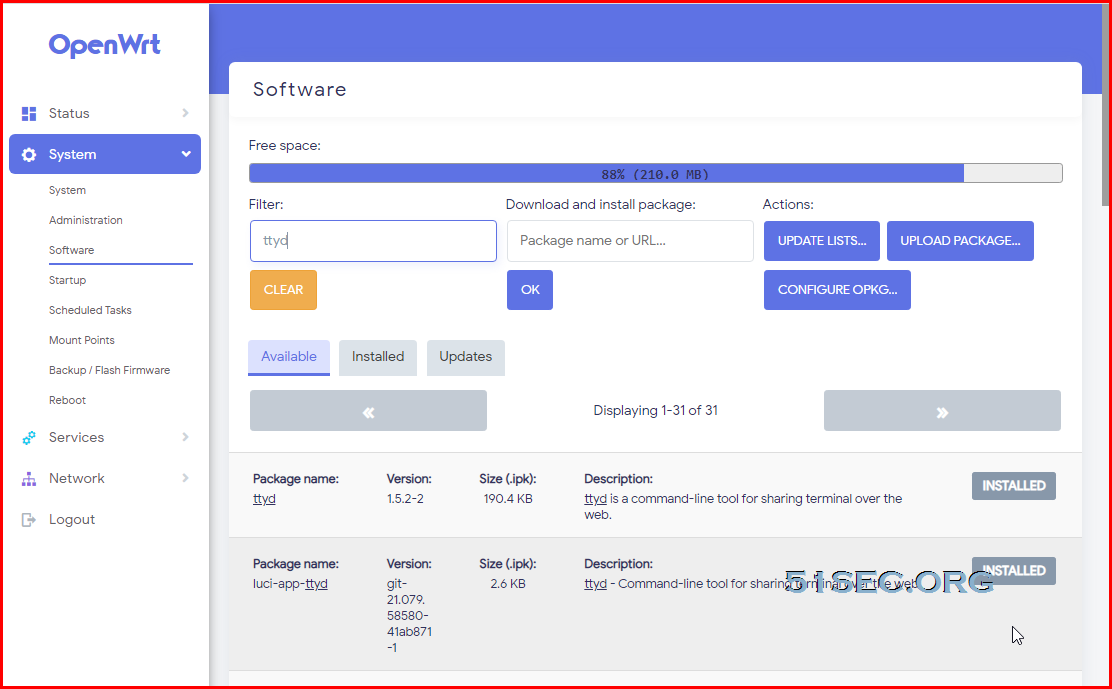Image resolution: width=1112 pixels, height=689 pixels.
Task: Click the 2.6 KB size value
Action: click(508, 584)
